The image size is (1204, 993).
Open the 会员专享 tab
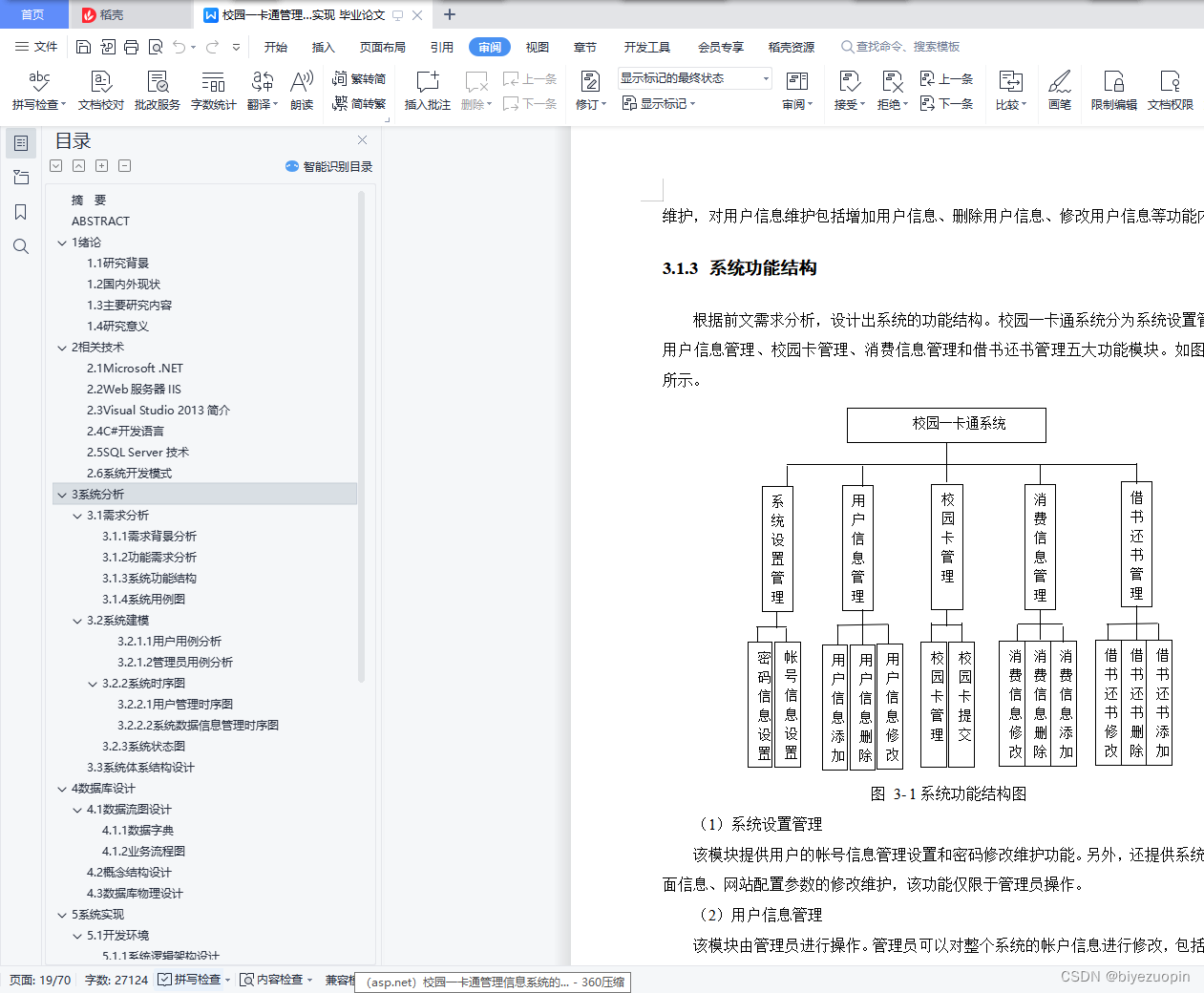coord(721,47)
